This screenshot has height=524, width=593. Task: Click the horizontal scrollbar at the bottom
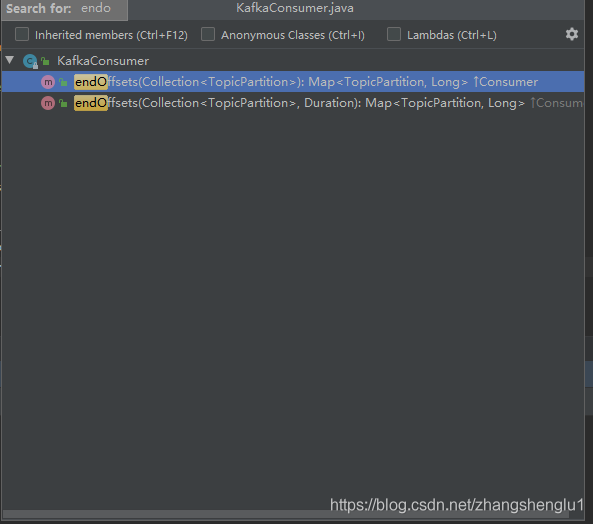click(286, 514)
